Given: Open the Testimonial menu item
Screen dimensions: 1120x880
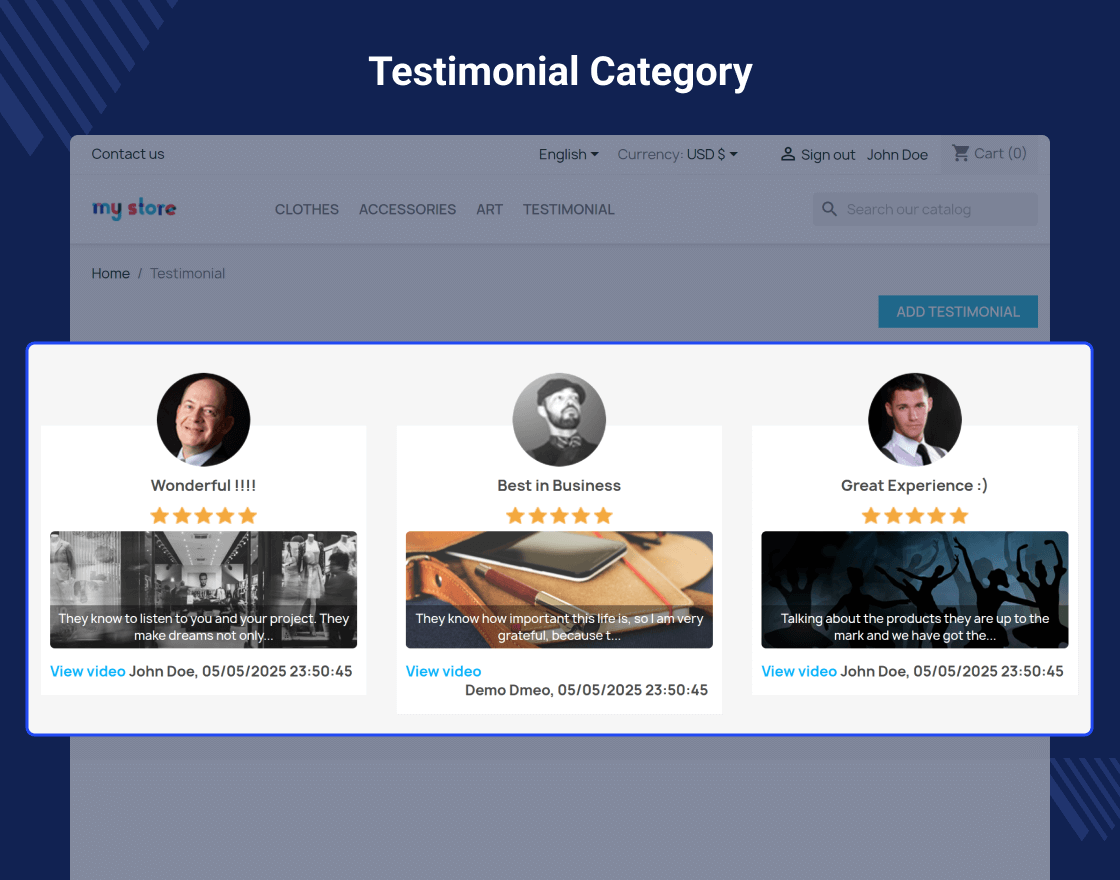Looking at the screenshot, I should tap(569, 209).
